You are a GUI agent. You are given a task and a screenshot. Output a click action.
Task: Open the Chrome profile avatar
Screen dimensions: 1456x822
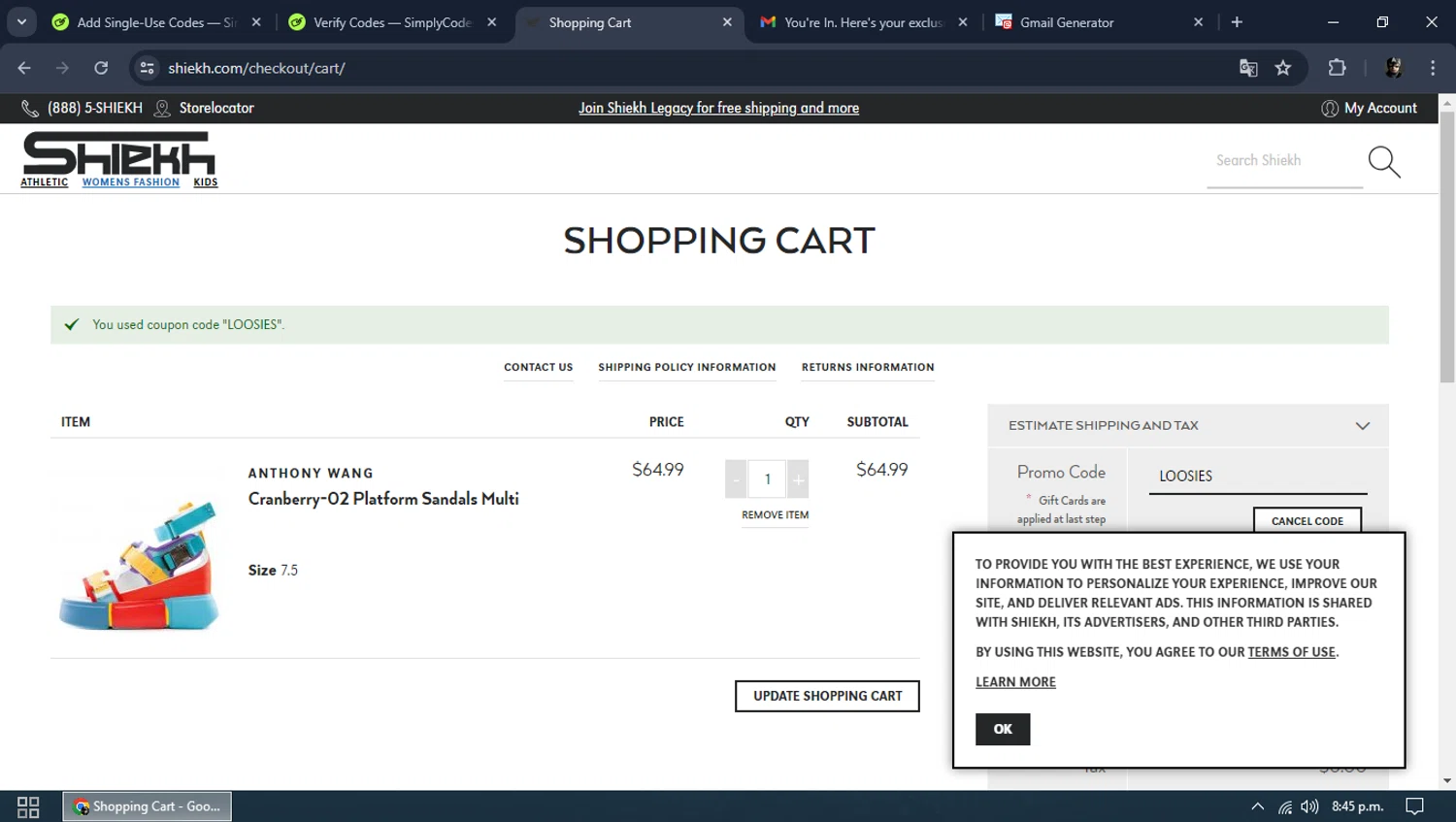pyautogui.click(x=1394, y=68)
